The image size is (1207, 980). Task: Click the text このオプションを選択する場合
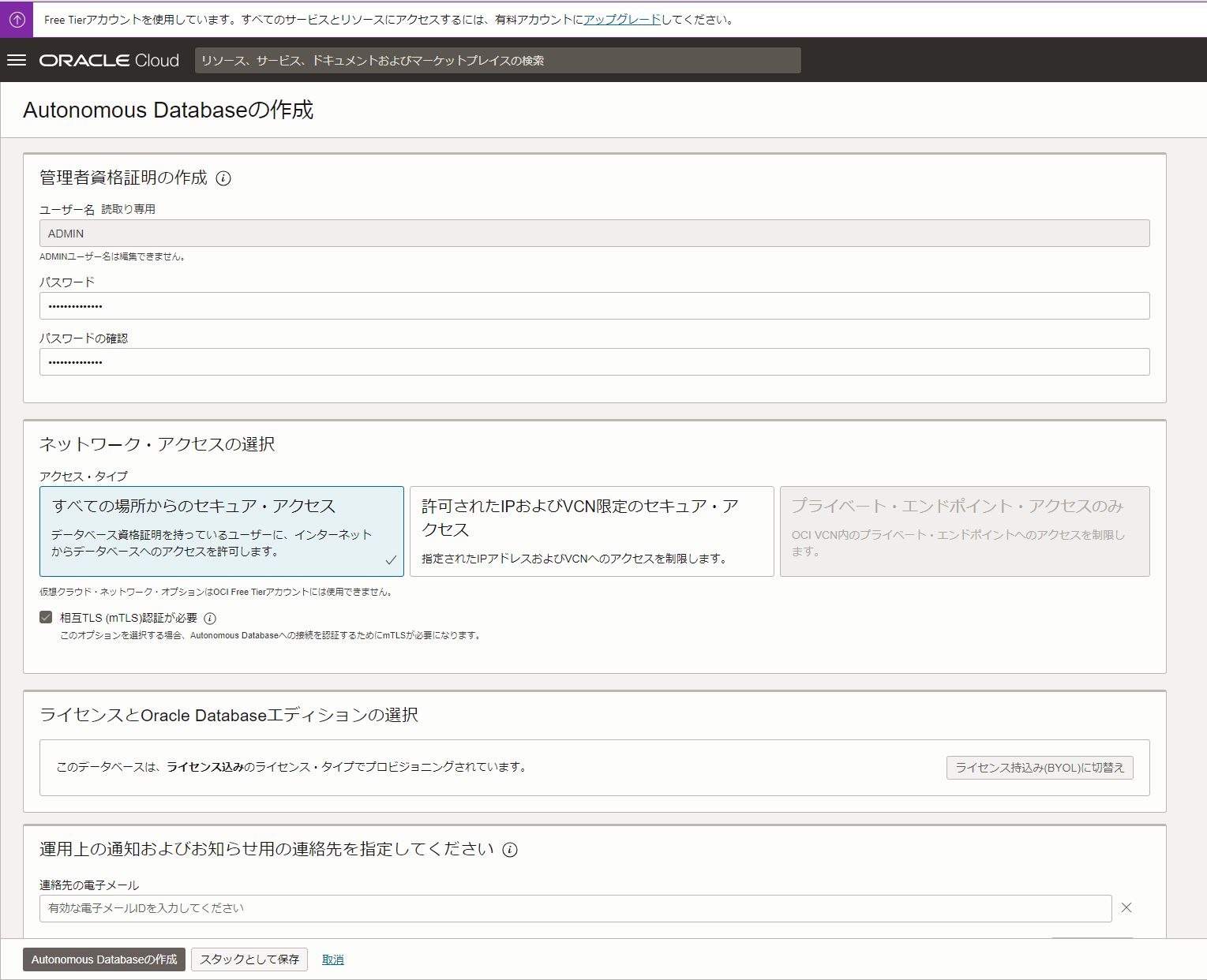(271, 635)
